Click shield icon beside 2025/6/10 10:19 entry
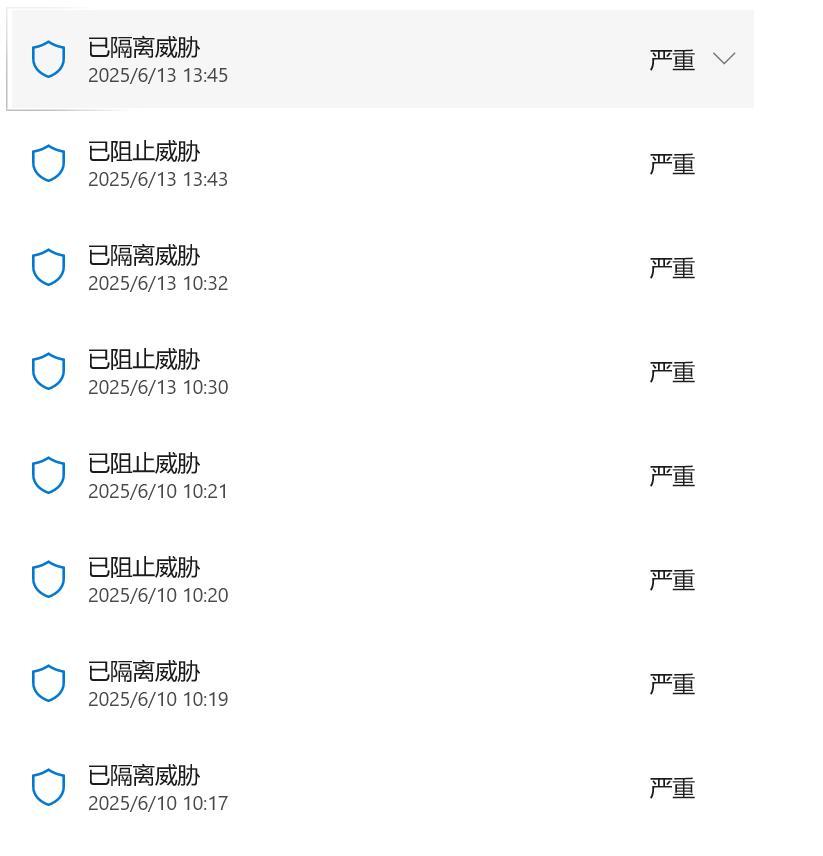The width and height of the screenshot is (823, 856). pyautogui.click(x=48, y=684)
